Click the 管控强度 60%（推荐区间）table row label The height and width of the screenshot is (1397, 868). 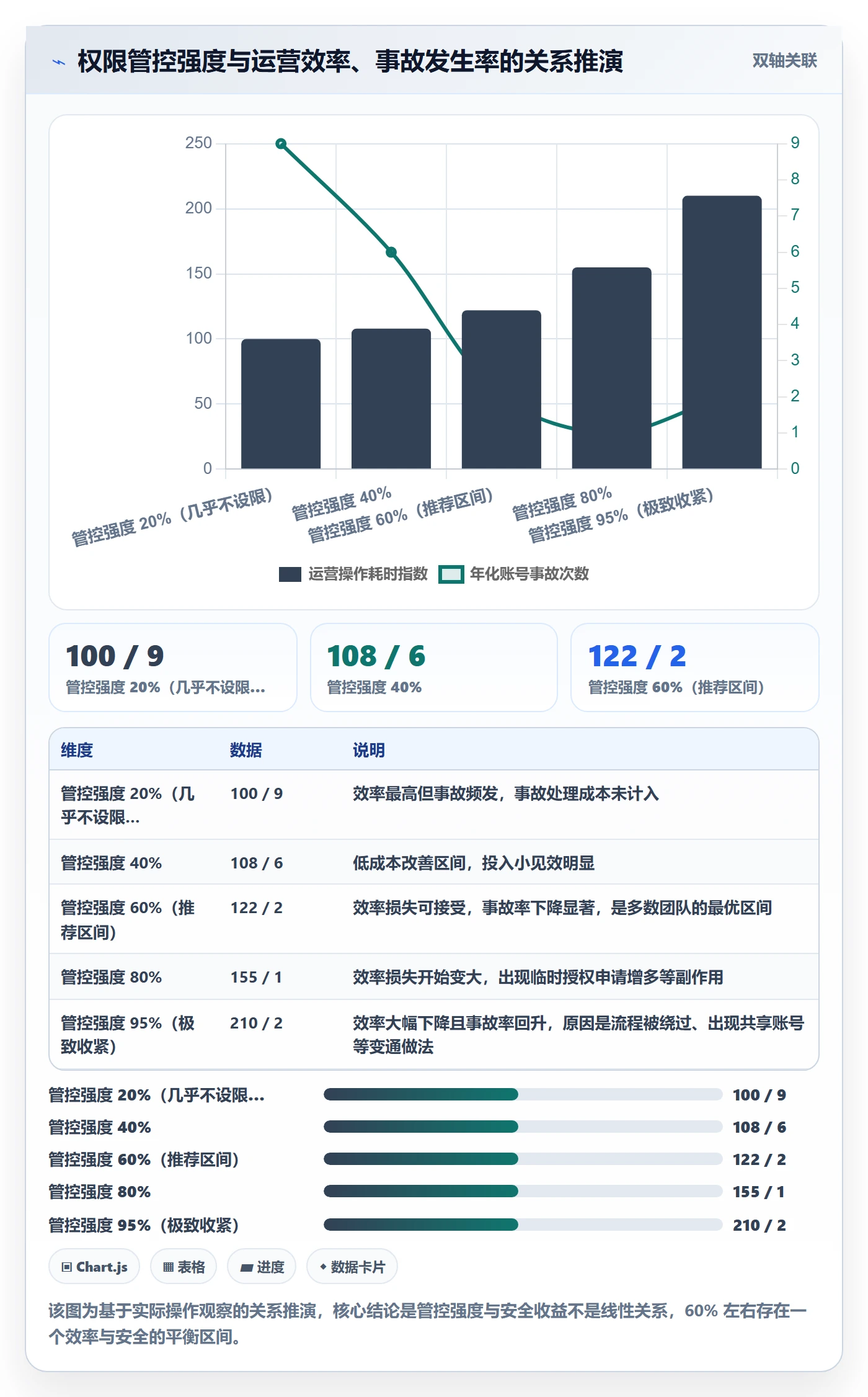128,920
